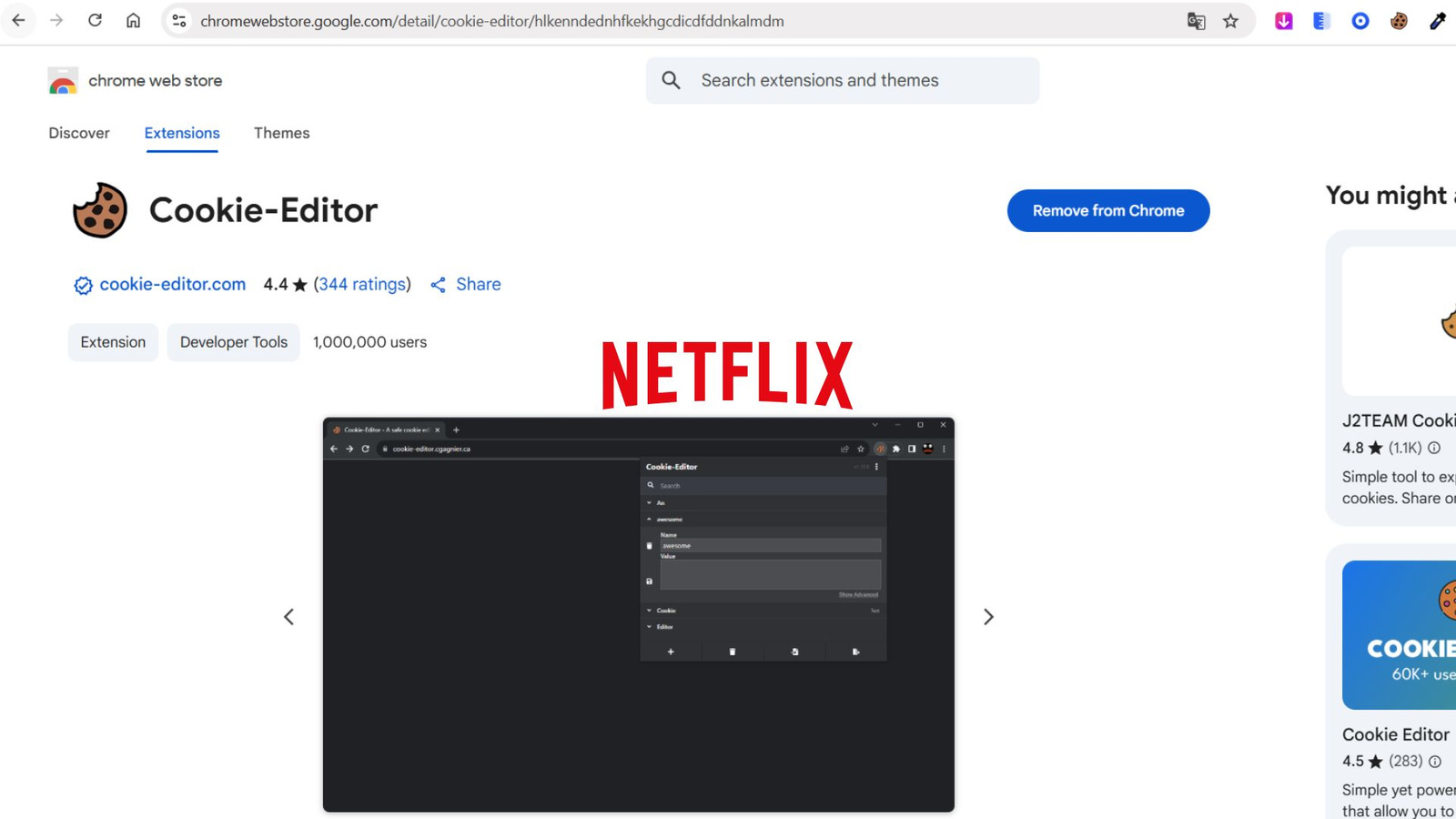The height and width of the screenshot is (819, 1456).
Task: Click the Chrome Web Store URL in address bar
Action: pos(491,21)
